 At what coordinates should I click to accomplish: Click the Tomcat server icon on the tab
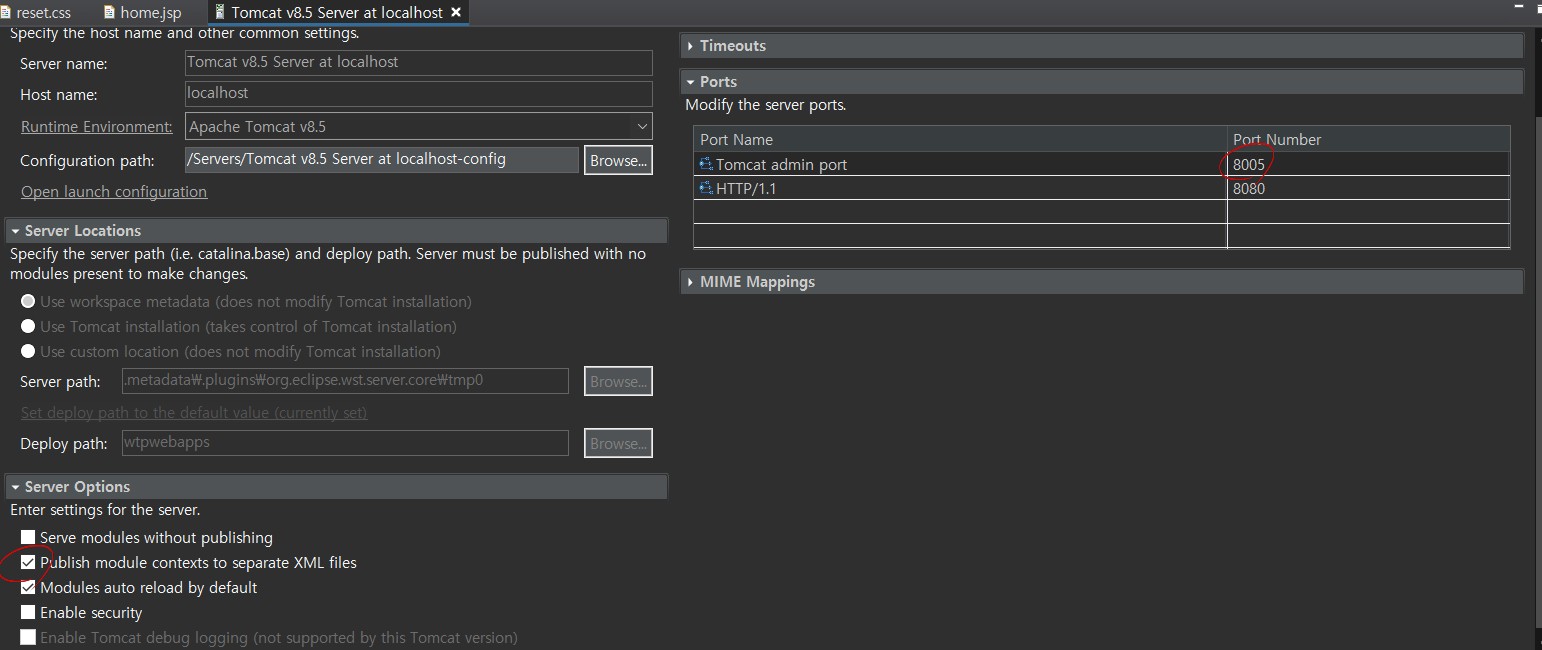pos(220,13)
